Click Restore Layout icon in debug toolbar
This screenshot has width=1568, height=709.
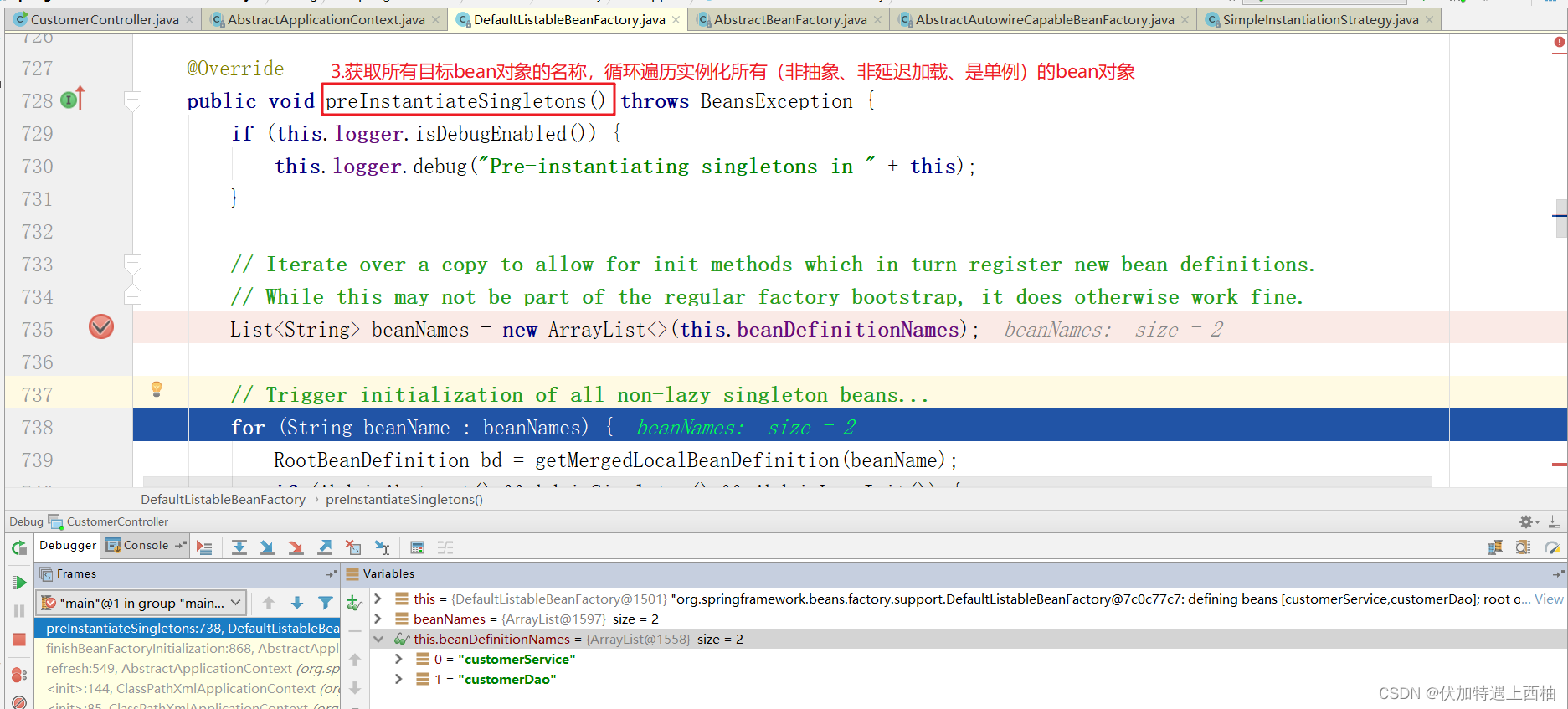point(1495,547)
